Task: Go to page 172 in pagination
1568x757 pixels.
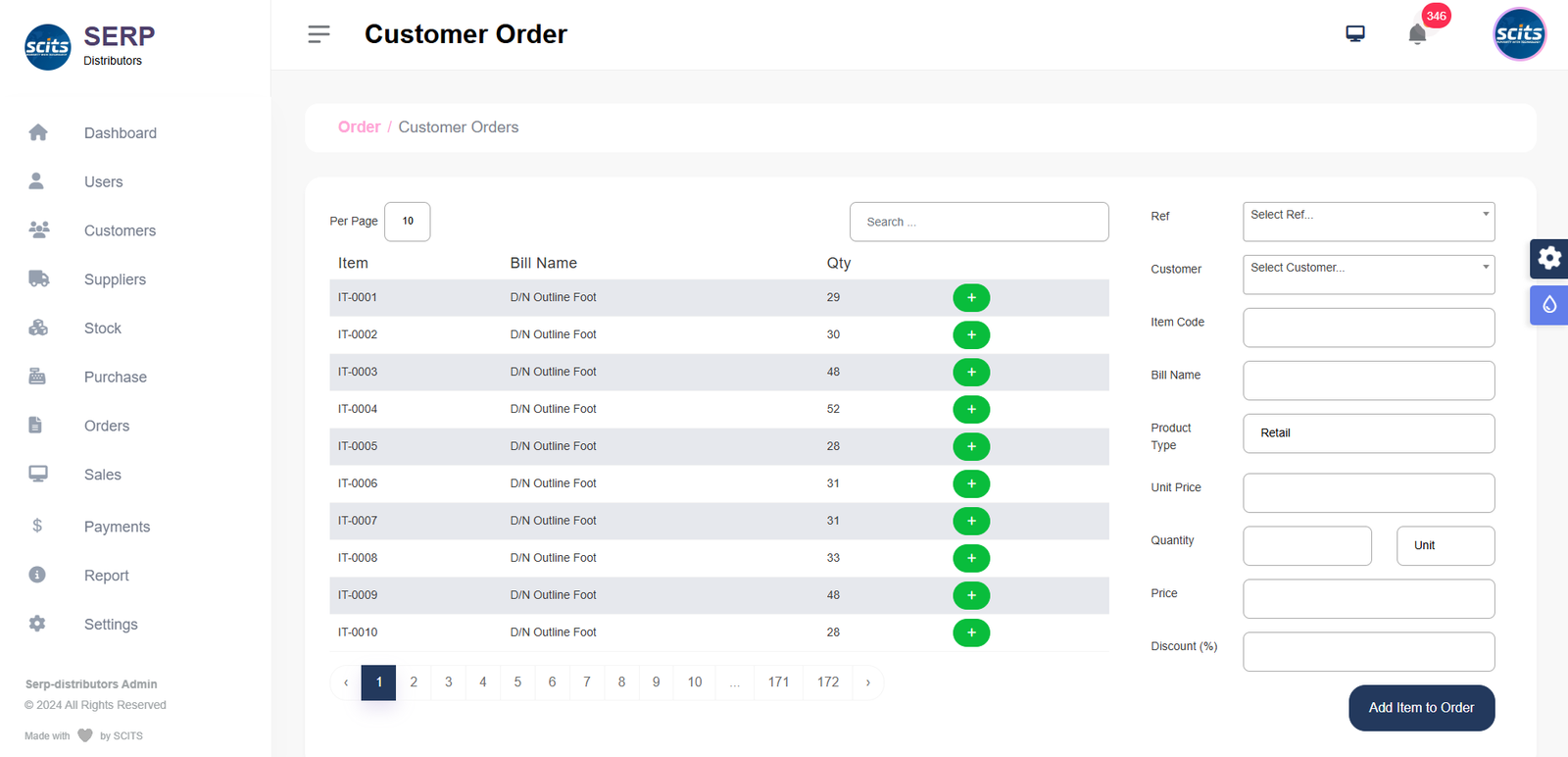Action: 828,682
